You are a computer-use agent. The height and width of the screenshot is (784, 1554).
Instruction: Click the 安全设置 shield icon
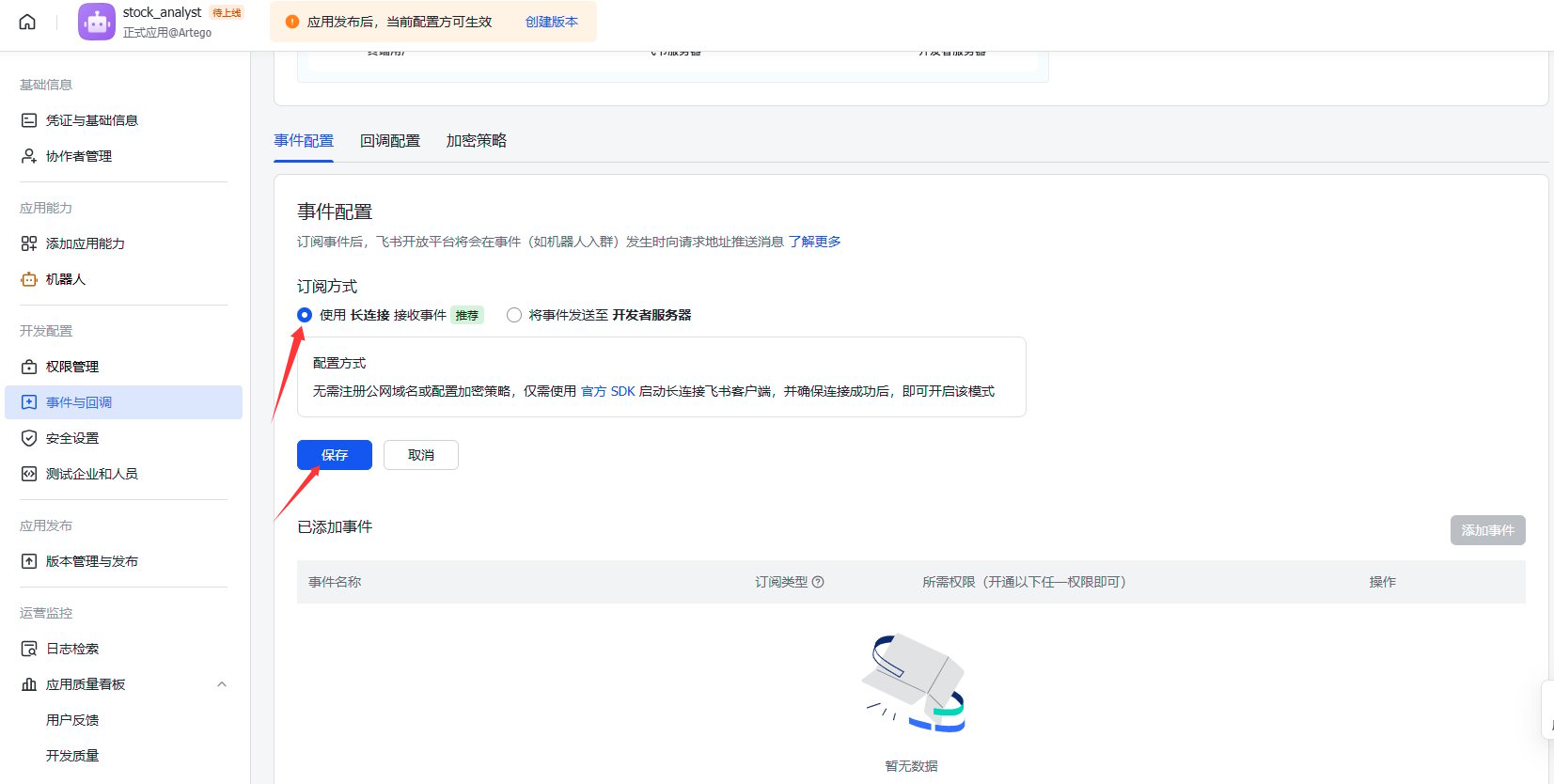[29, 438]
